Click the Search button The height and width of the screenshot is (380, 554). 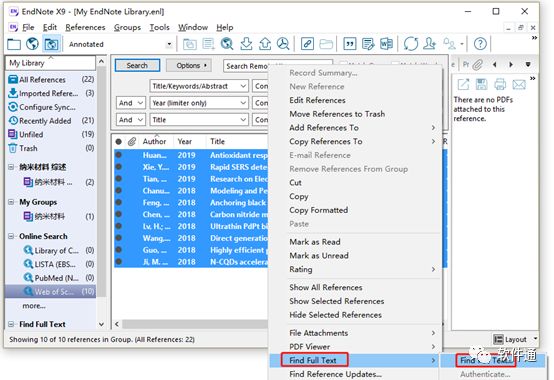coord(137,65)
